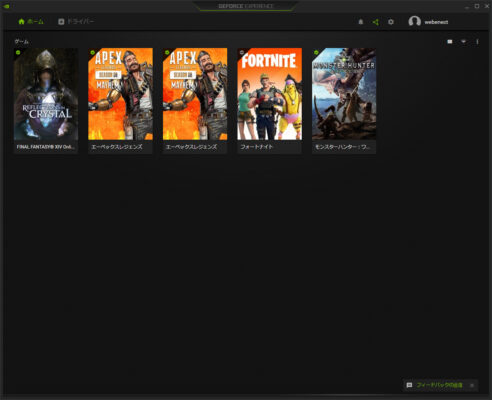Screen dimensions: 492x400
Task: Click the モンスターハンター title label
Action: click(x=342, y=147)
